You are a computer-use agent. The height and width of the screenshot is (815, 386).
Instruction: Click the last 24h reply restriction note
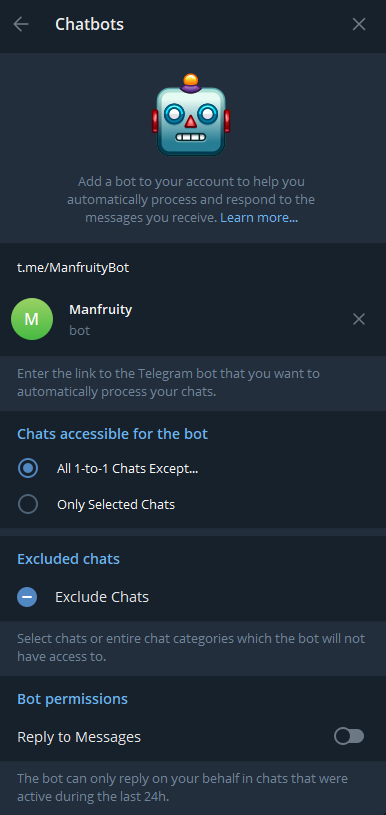(x=182, y=787)
